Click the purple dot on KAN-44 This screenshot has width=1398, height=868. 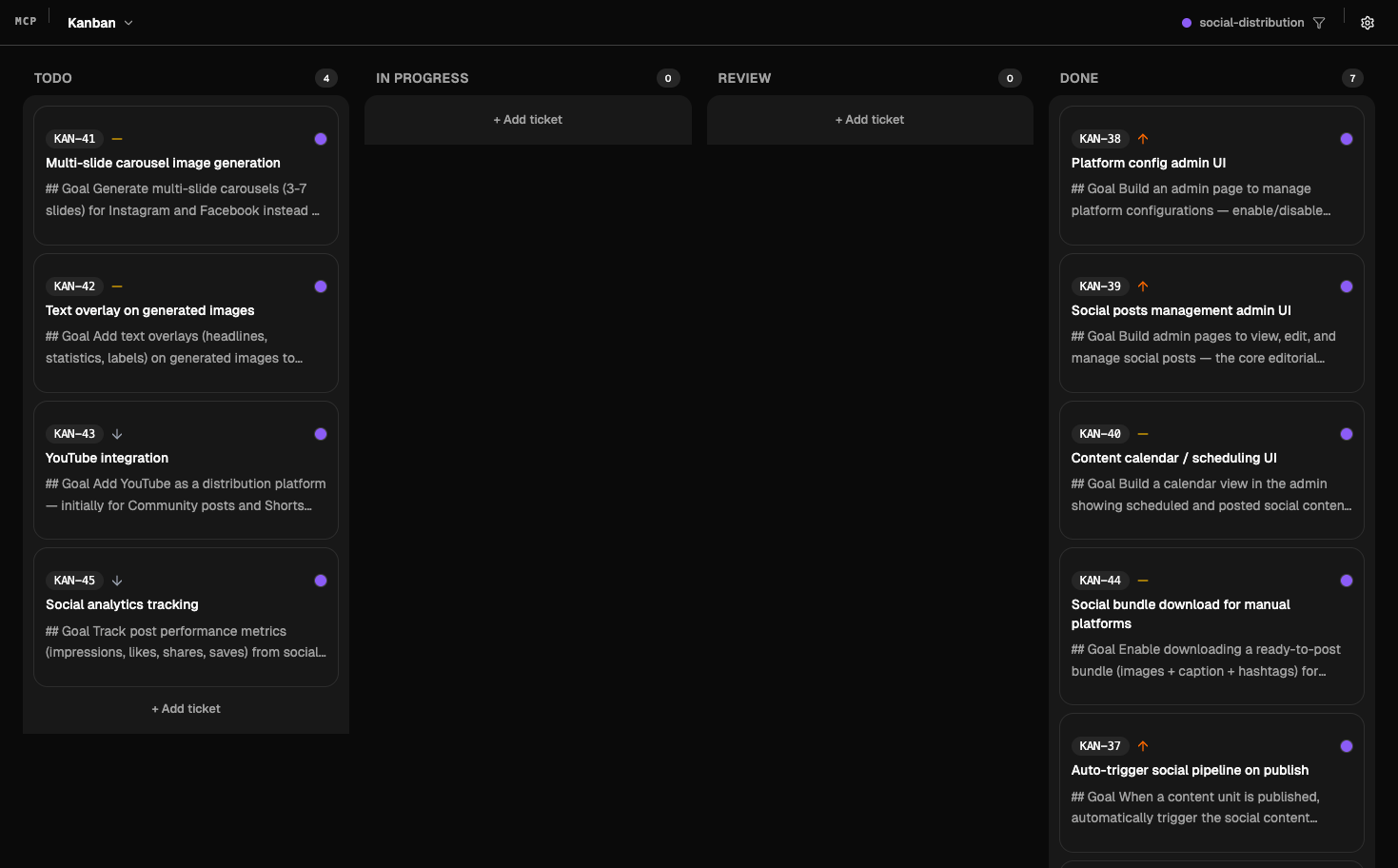pyautogui.click(x=1347, y=581)
